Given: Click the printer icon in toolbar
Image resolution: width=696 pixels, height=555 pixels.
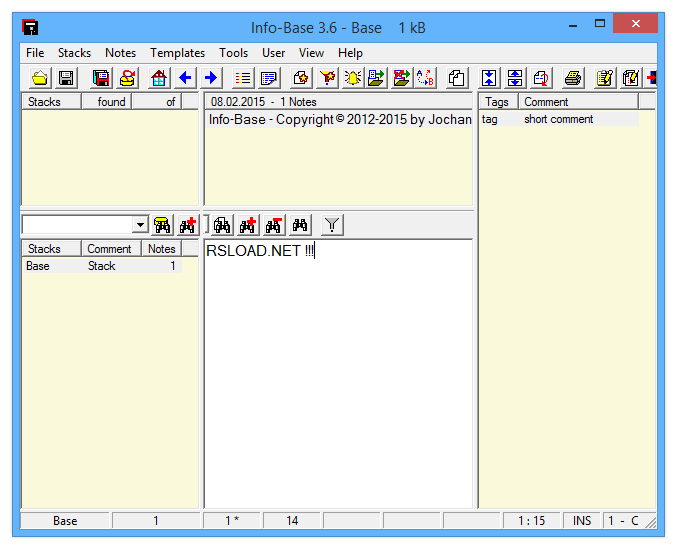Looking at the screenshot, I should tap(573, 78).
